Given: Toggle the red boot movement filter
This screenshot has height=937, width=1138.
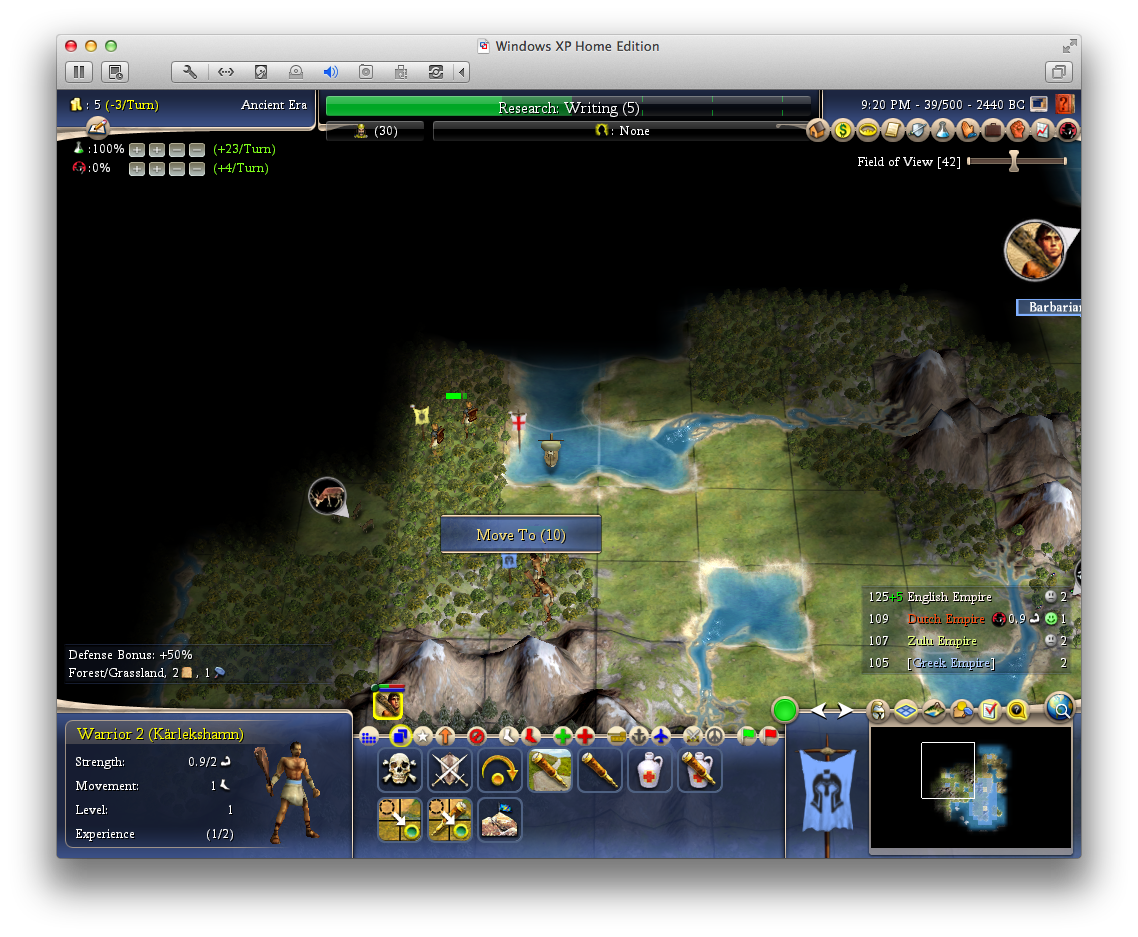Looking at the screenshot, I should [531, 737].
